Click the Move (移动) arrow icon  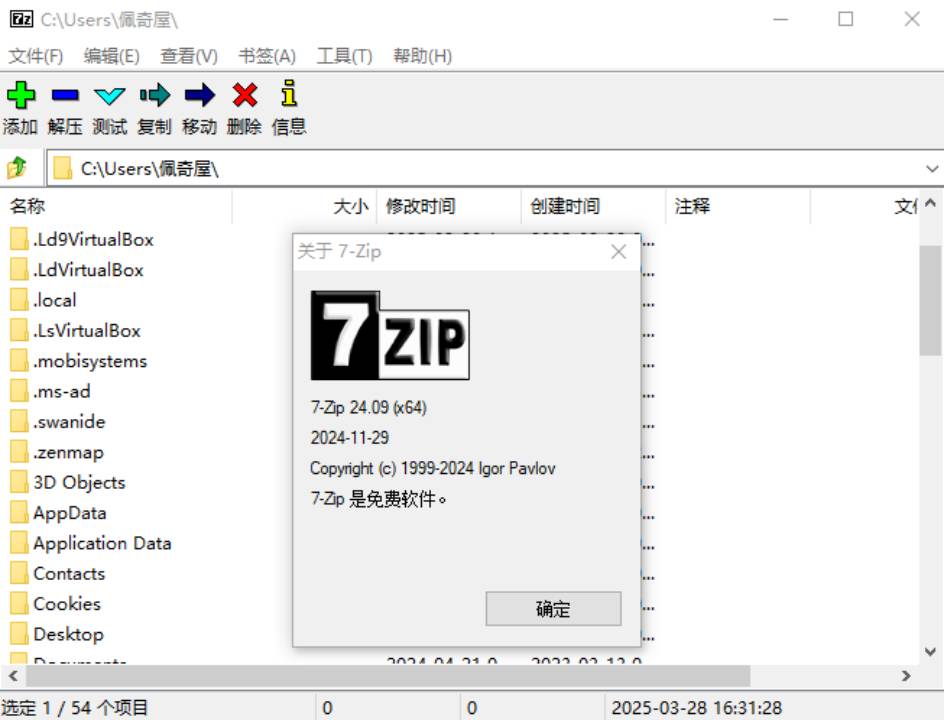[x=200, y=96]
